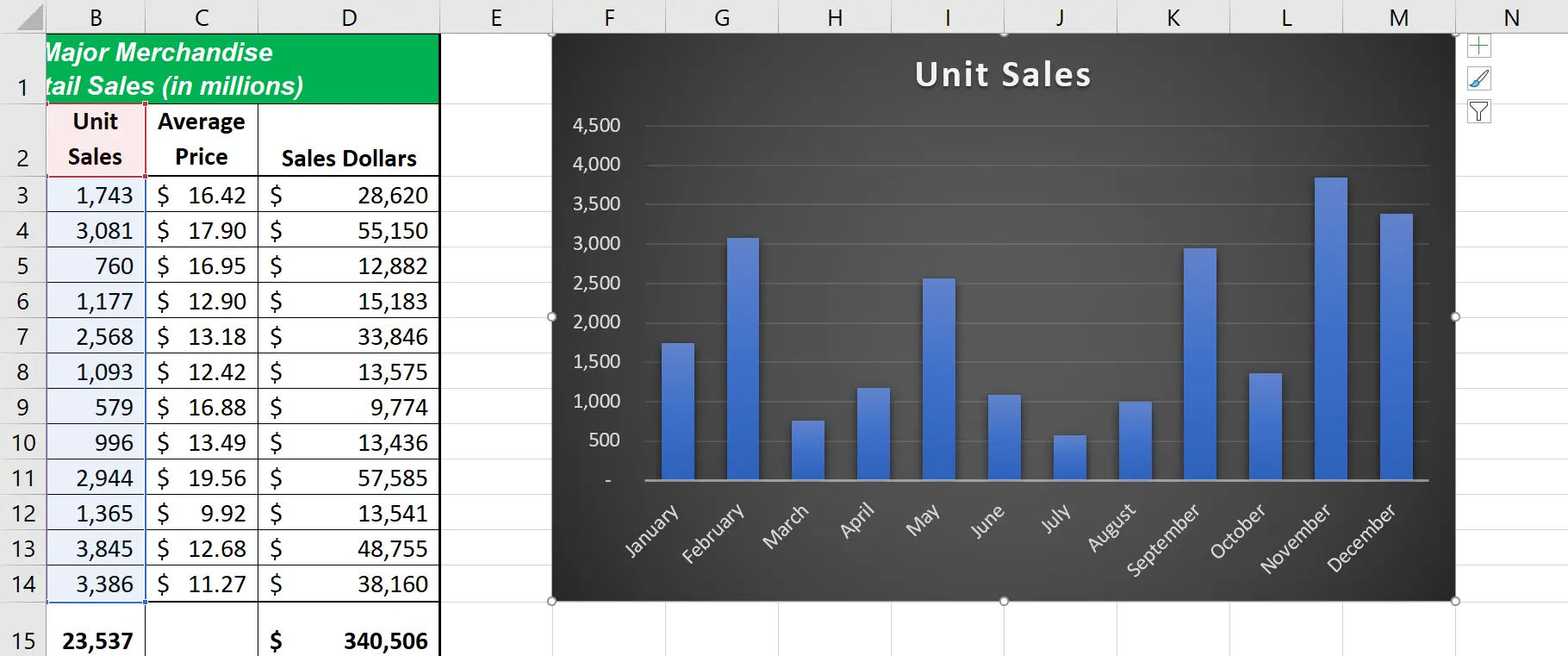Select the total cell 23,537
Image resolution: width=1568 pixels, height=656 pixels.
click(x=96, y=629)
